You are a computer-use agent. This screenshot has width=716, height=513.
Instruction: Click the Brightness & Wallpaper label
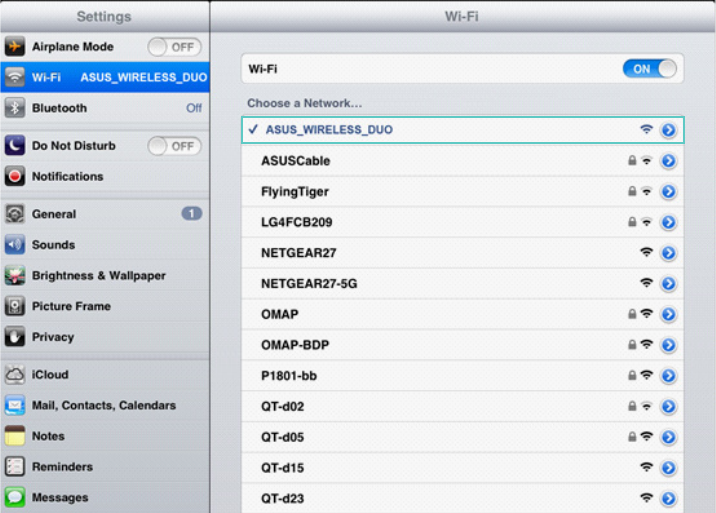pyautogui.click(x=99, y=275)
